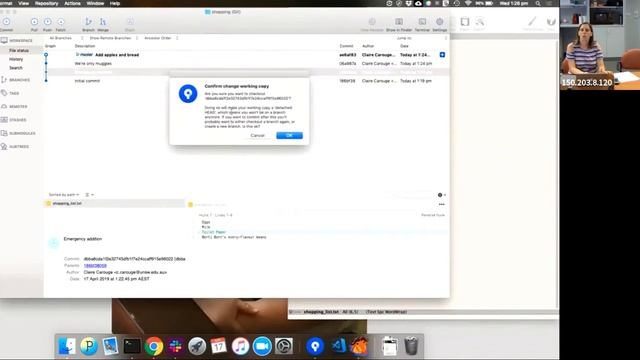The height and width of the screenshot is (360, 640).
Task: Open the Help menu
Action: point(115,3)
